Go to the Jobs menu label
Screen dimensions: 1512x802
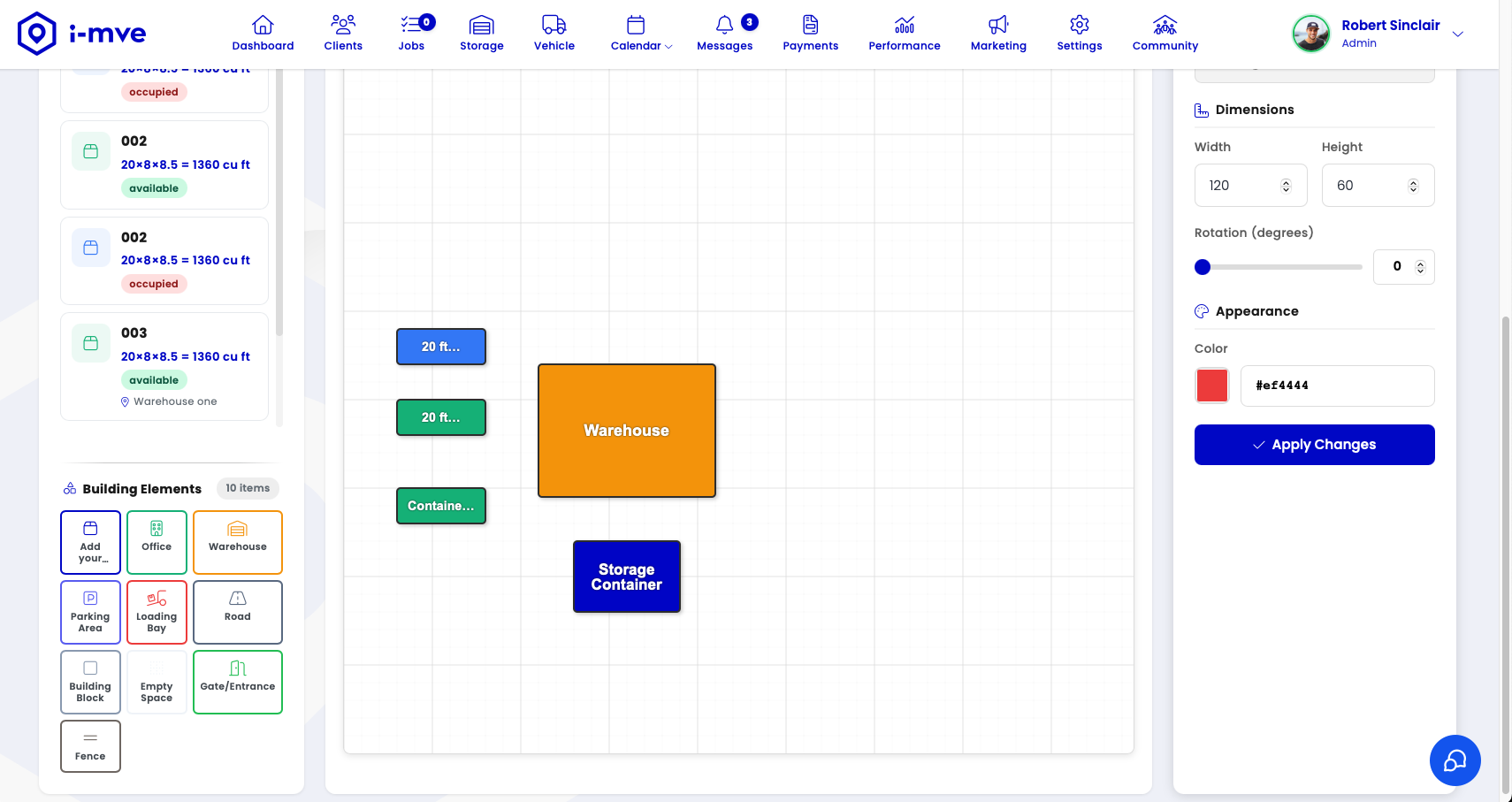click(x=411, y=46)
